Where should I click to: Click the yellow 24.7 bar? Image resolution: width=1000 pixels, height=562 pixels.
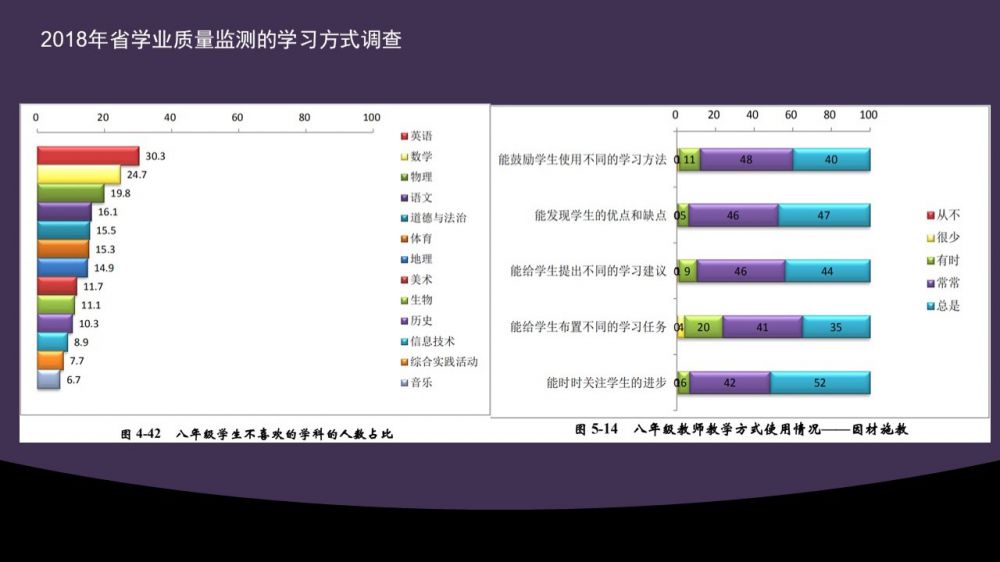pyautogui.click(x=78, y=175)
